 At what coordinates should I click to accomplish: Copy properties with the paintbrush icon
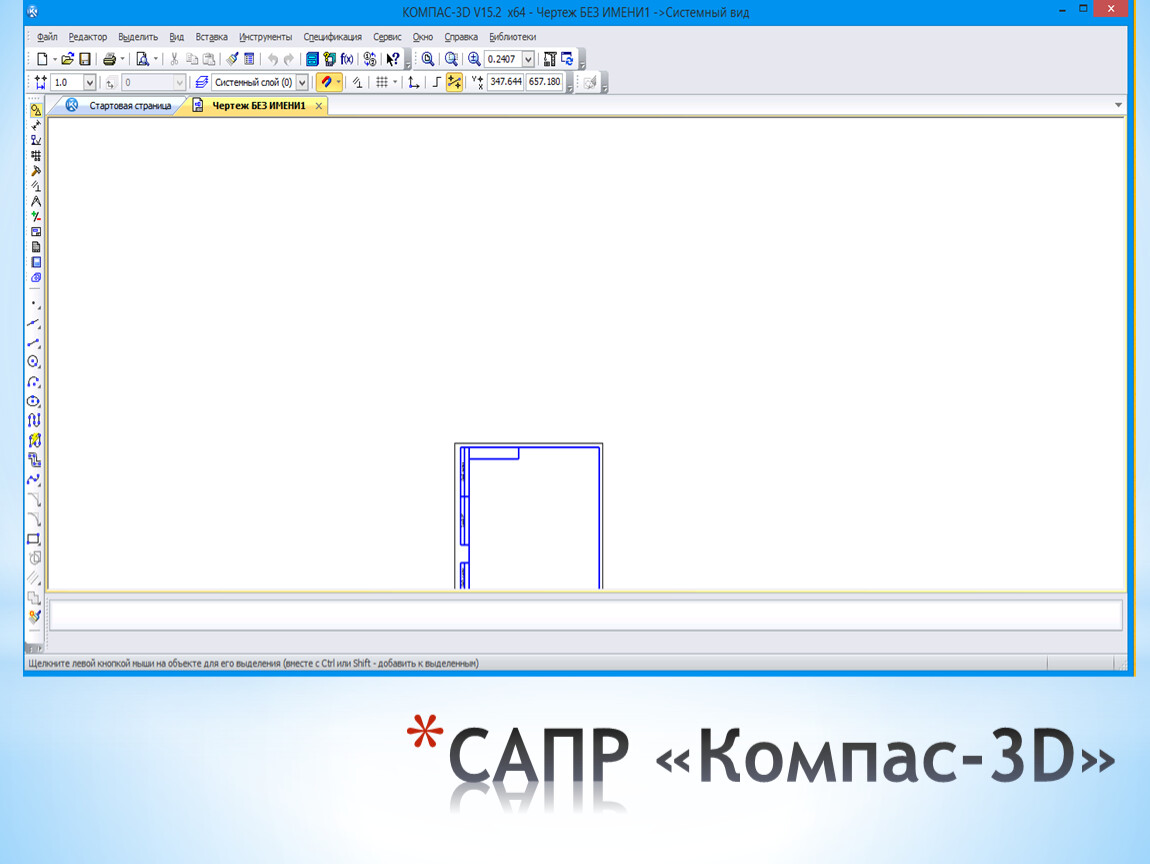pos(232,59)
